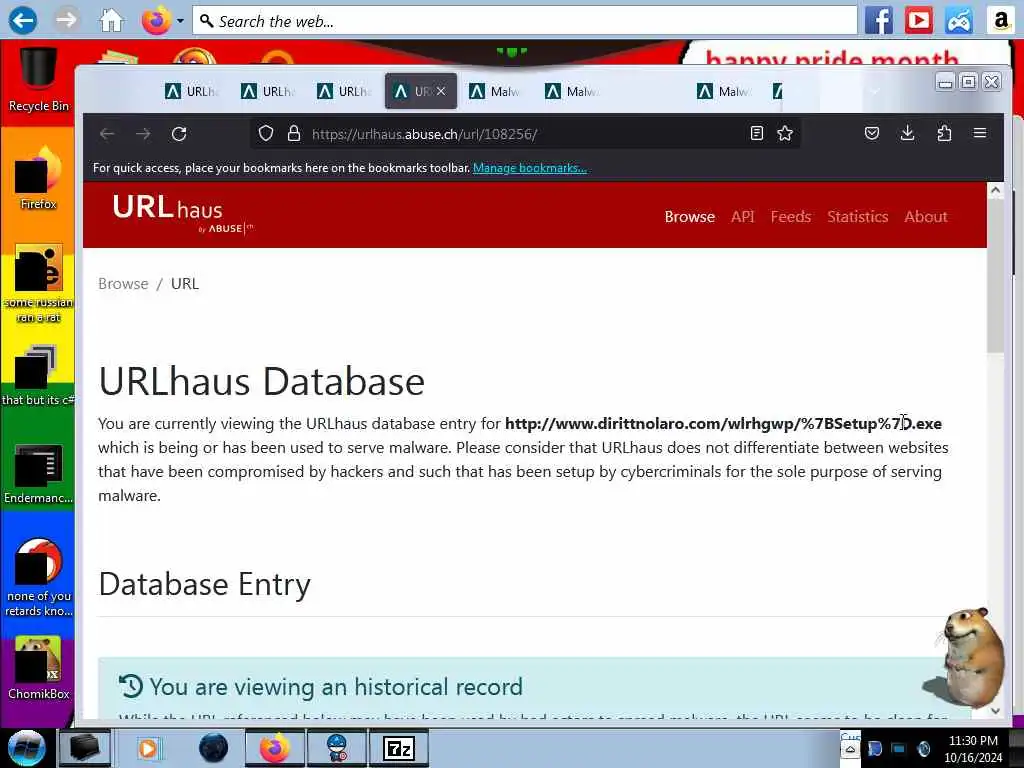Click the blue back arrow in the top toolbar
1024x768 pixels.
(x=22, y=21)
